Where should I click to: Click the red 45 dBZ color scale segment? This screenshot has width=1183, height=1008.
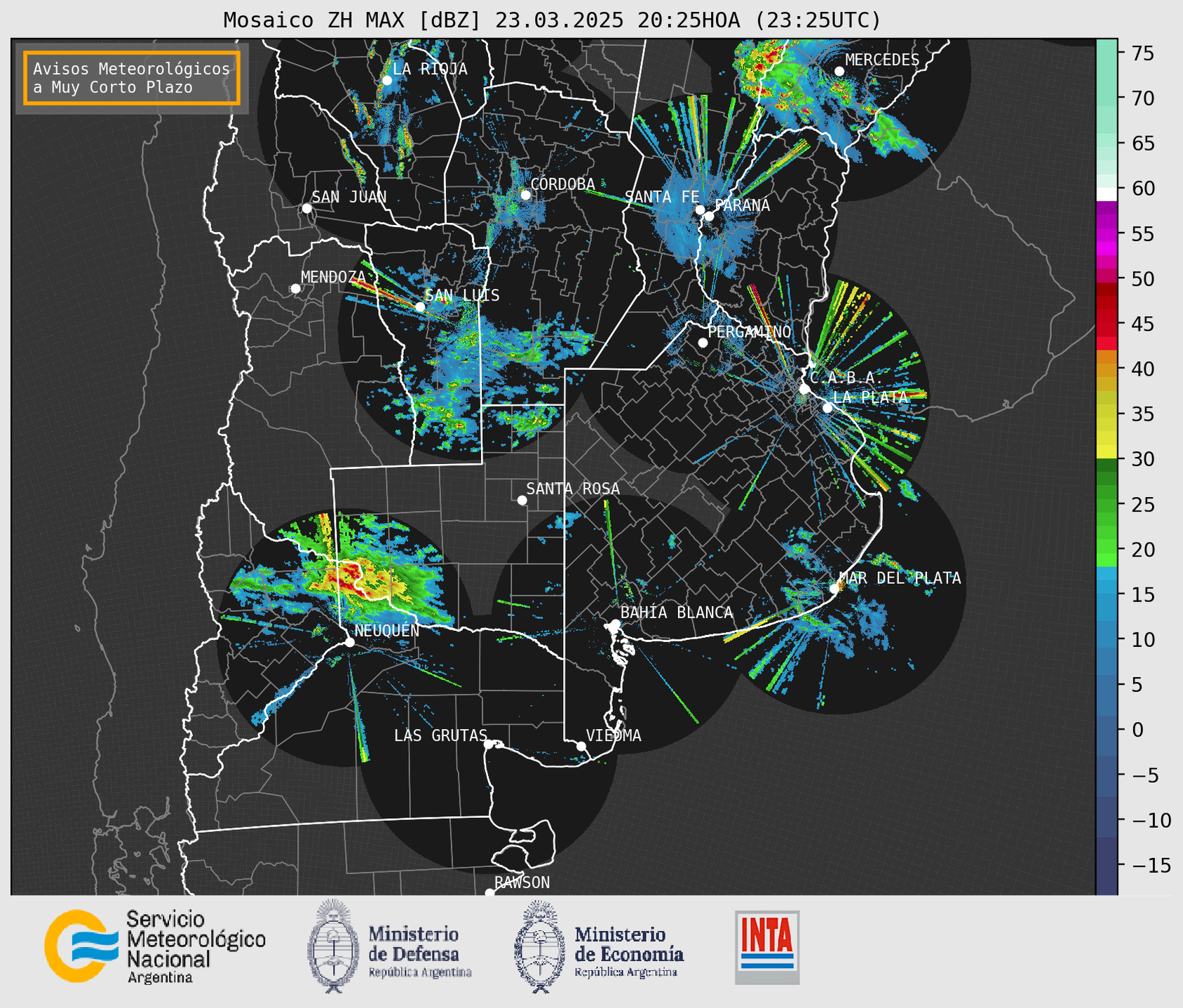coord(1107,324)
